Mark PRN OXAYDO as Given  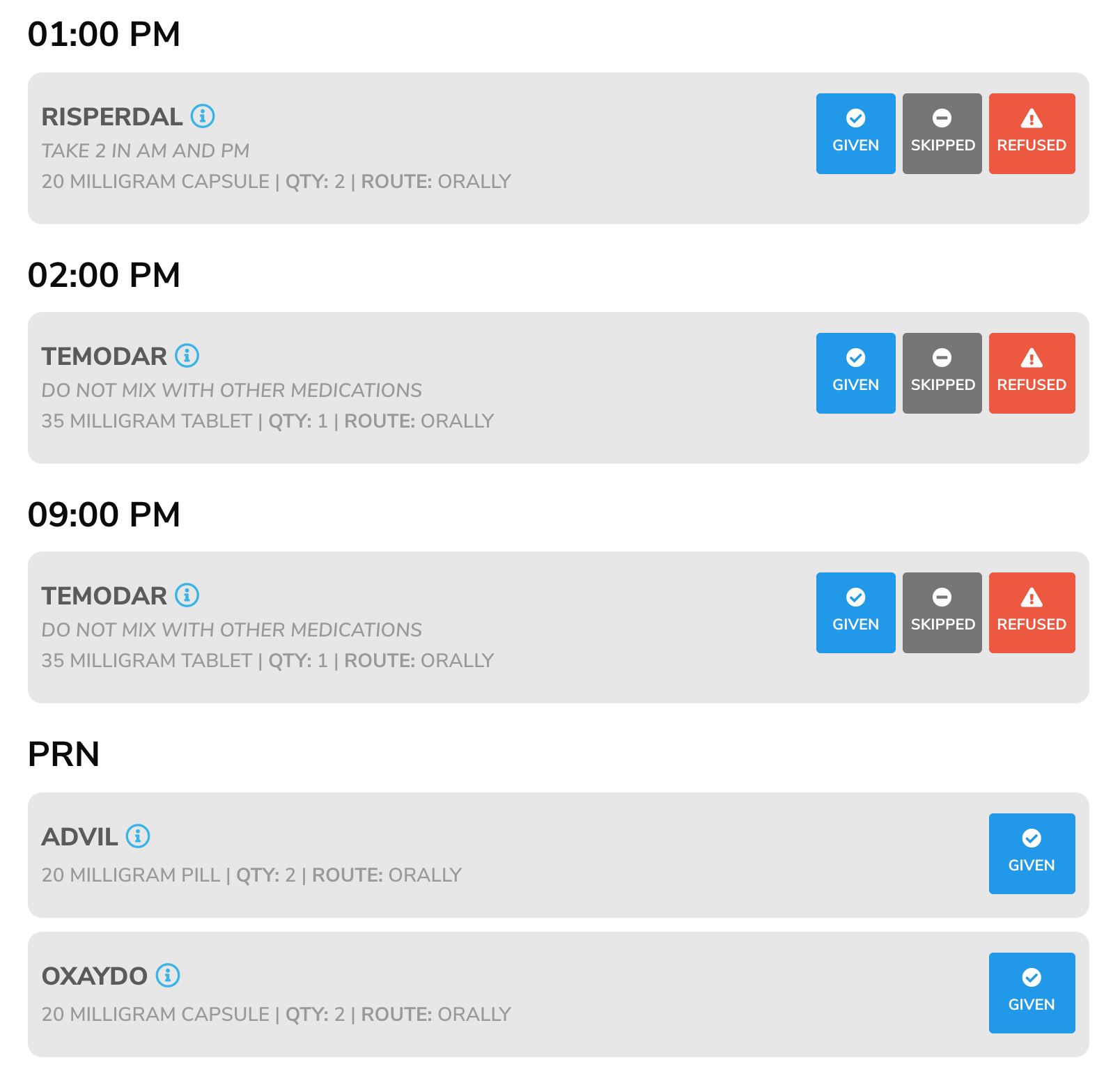[1032, 993]
